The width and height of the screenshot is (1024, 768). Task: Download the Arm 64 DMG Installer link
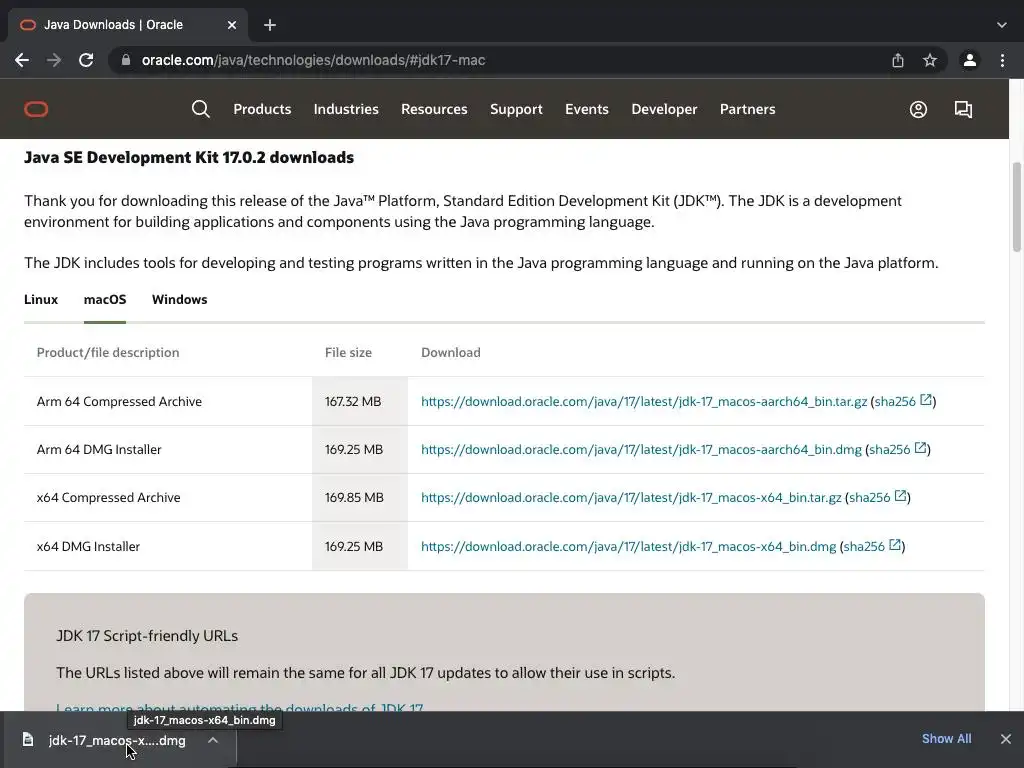641,450
